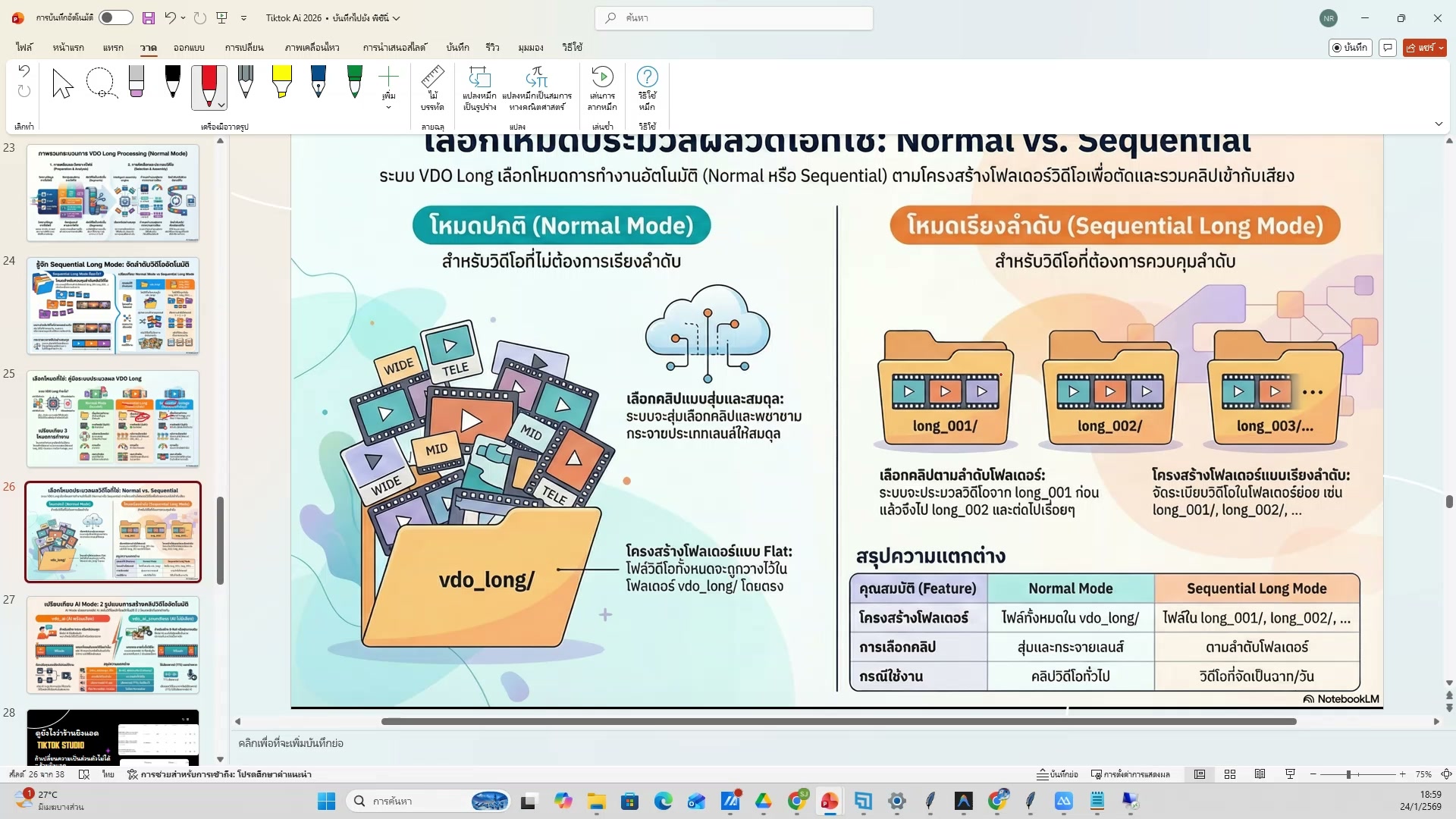Expand red pen options dropdown arrow
This screenshot has height=819, width=1456.
[x=221, y=105]
